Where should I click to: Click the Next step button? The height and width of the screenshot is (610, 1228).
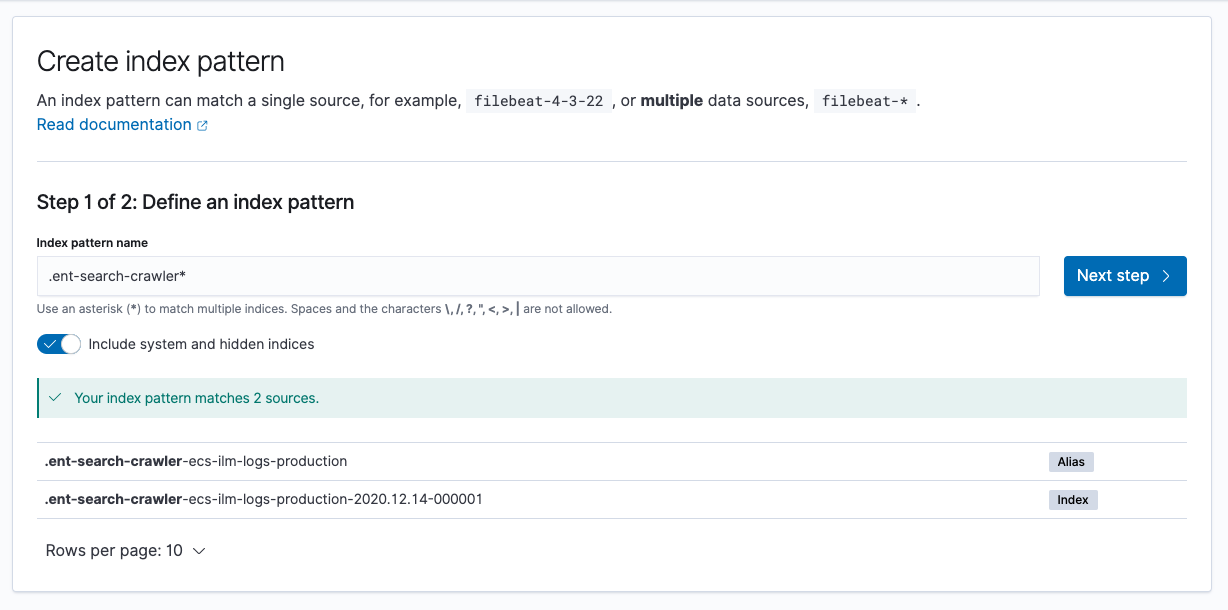point(1124,276)
